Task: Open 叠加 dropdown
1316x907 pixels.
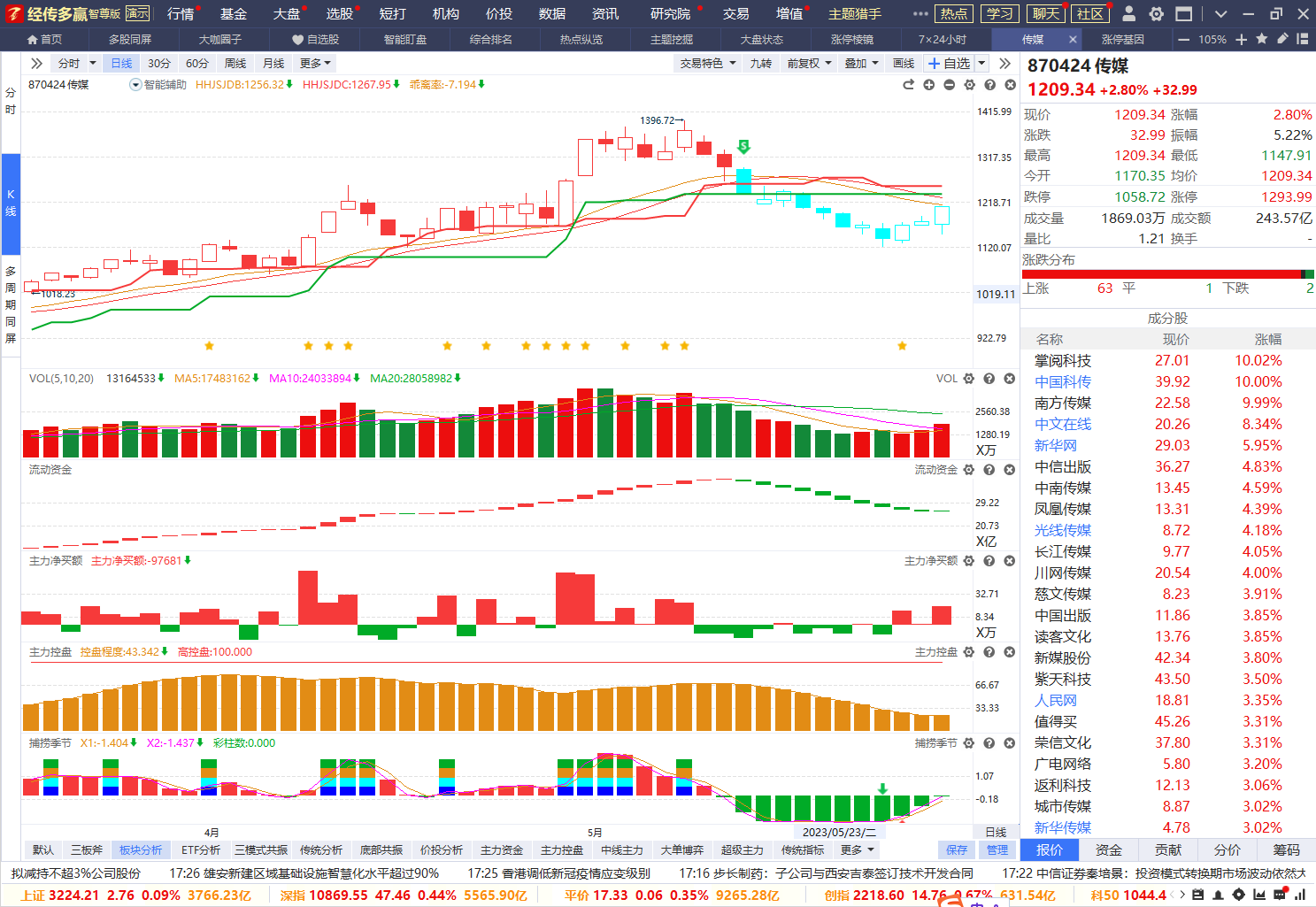Action: (x=861, y=64)
